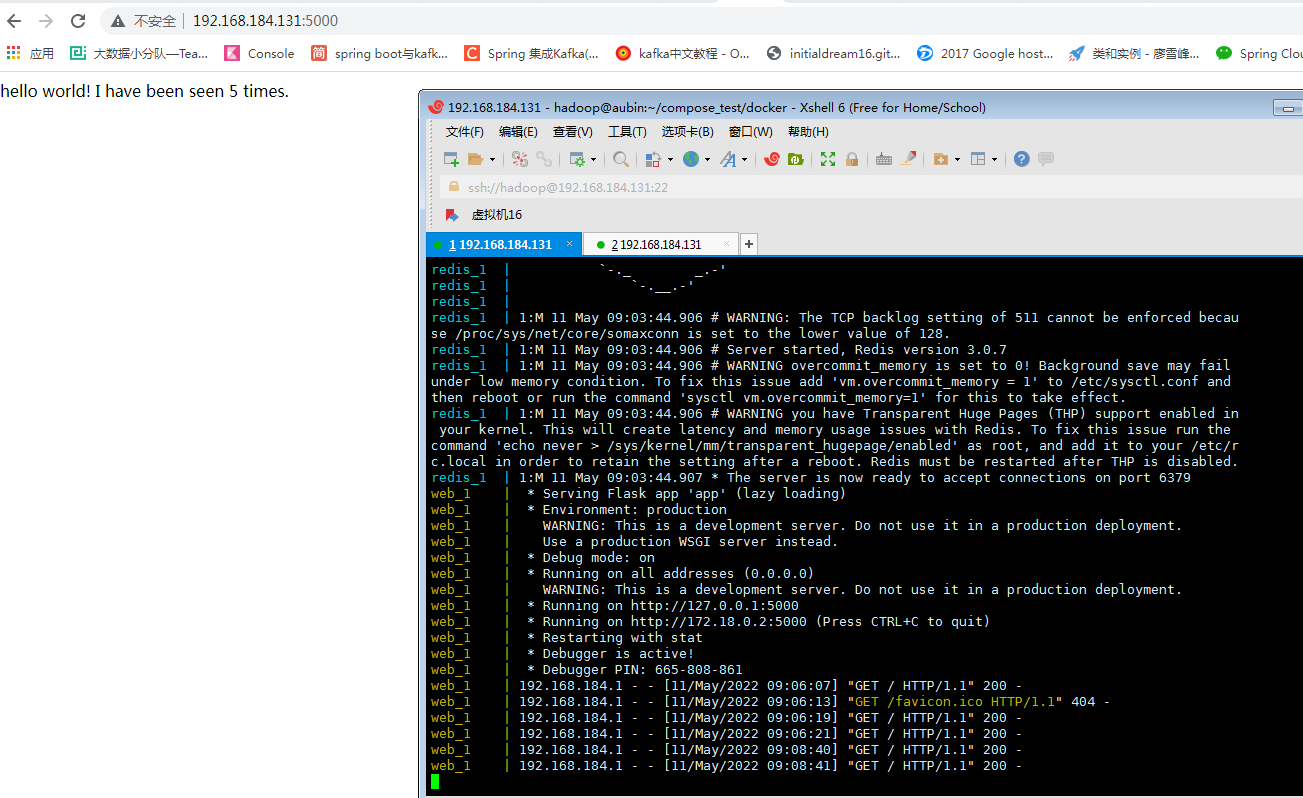The width and height of the screenshot is (1303, 798).
Task: Click the globe encoding icon in Xshell
Action: pos(690,159)
